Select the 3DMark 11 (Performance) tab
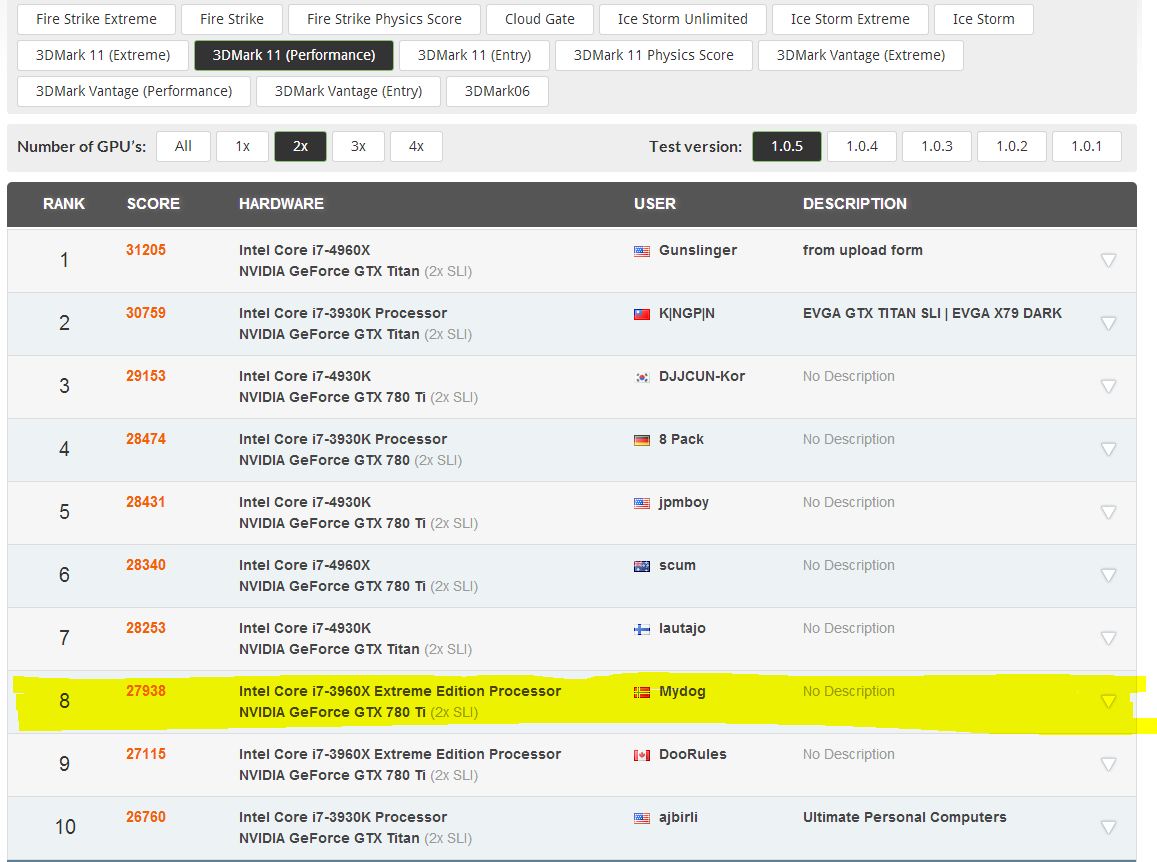Viewport: 1157px width, 862px height. [294, 55]
